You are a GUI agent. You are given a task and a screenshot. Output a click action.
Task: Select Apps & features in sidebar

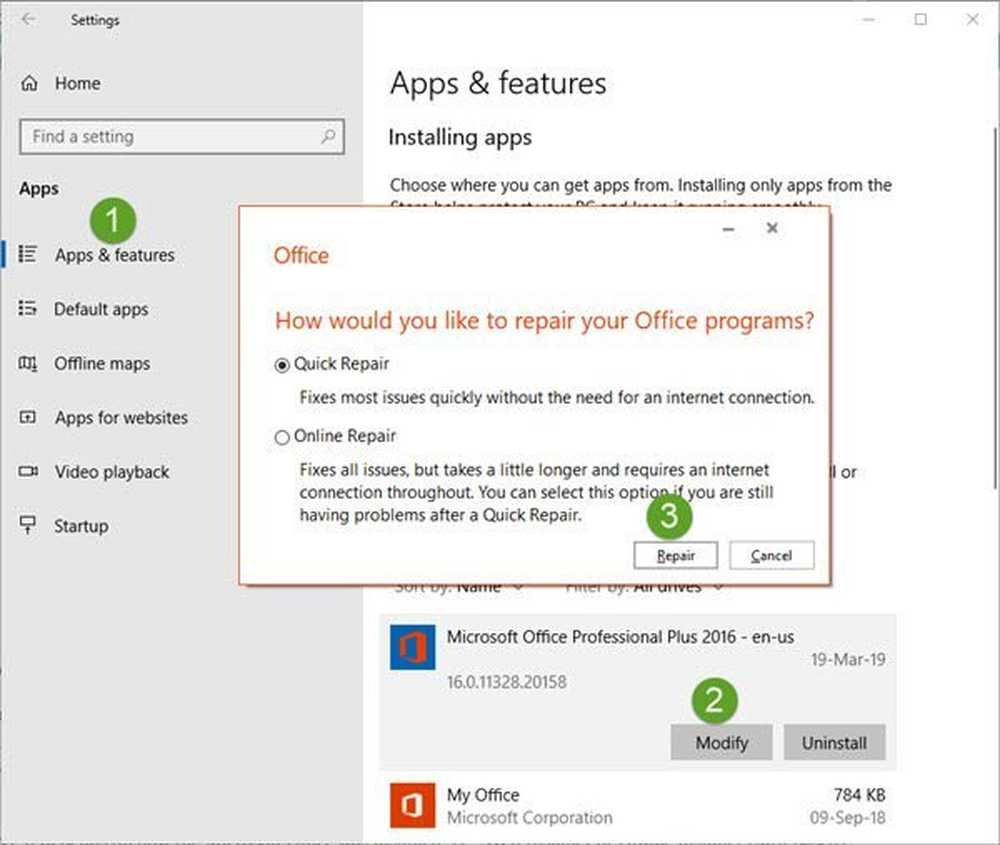pos(114,255)
